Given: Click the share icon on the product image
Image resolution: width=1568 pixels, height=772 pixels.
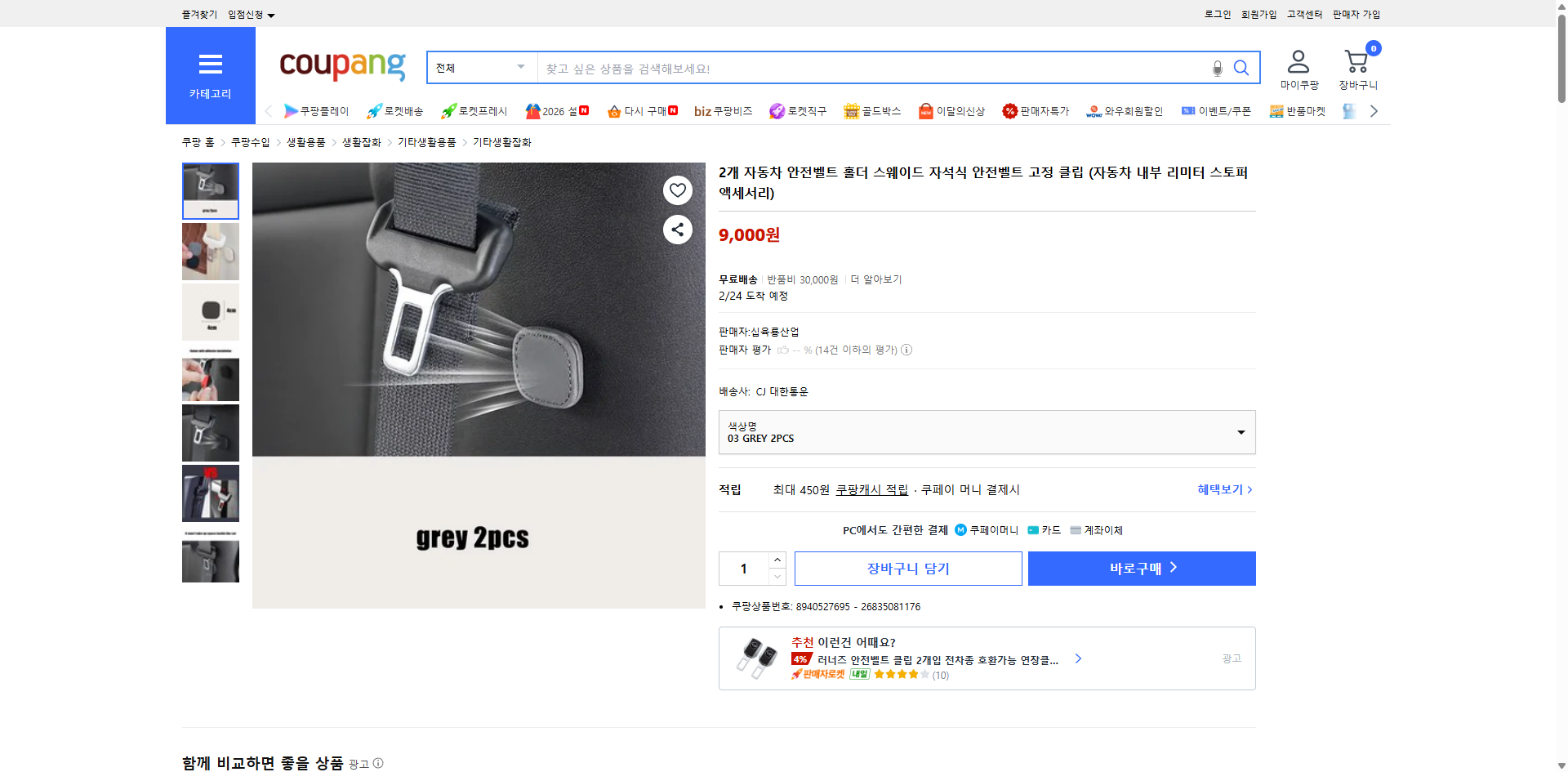Looking at the screenshot, I should 677,230.
